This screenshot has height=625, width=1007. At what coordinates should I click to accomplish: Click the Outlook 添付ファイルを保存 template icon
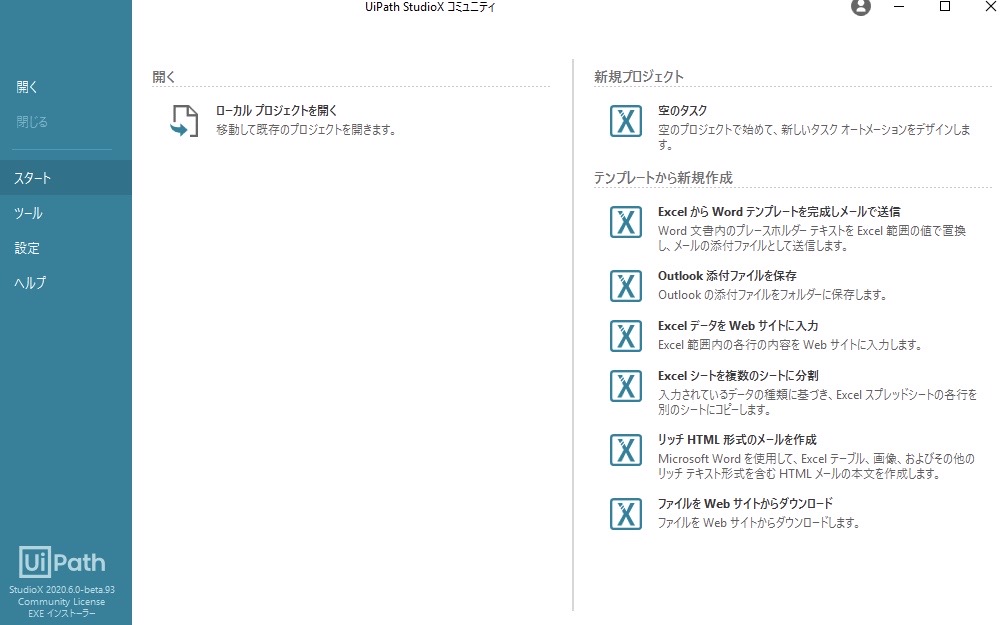tap(626, 286)
